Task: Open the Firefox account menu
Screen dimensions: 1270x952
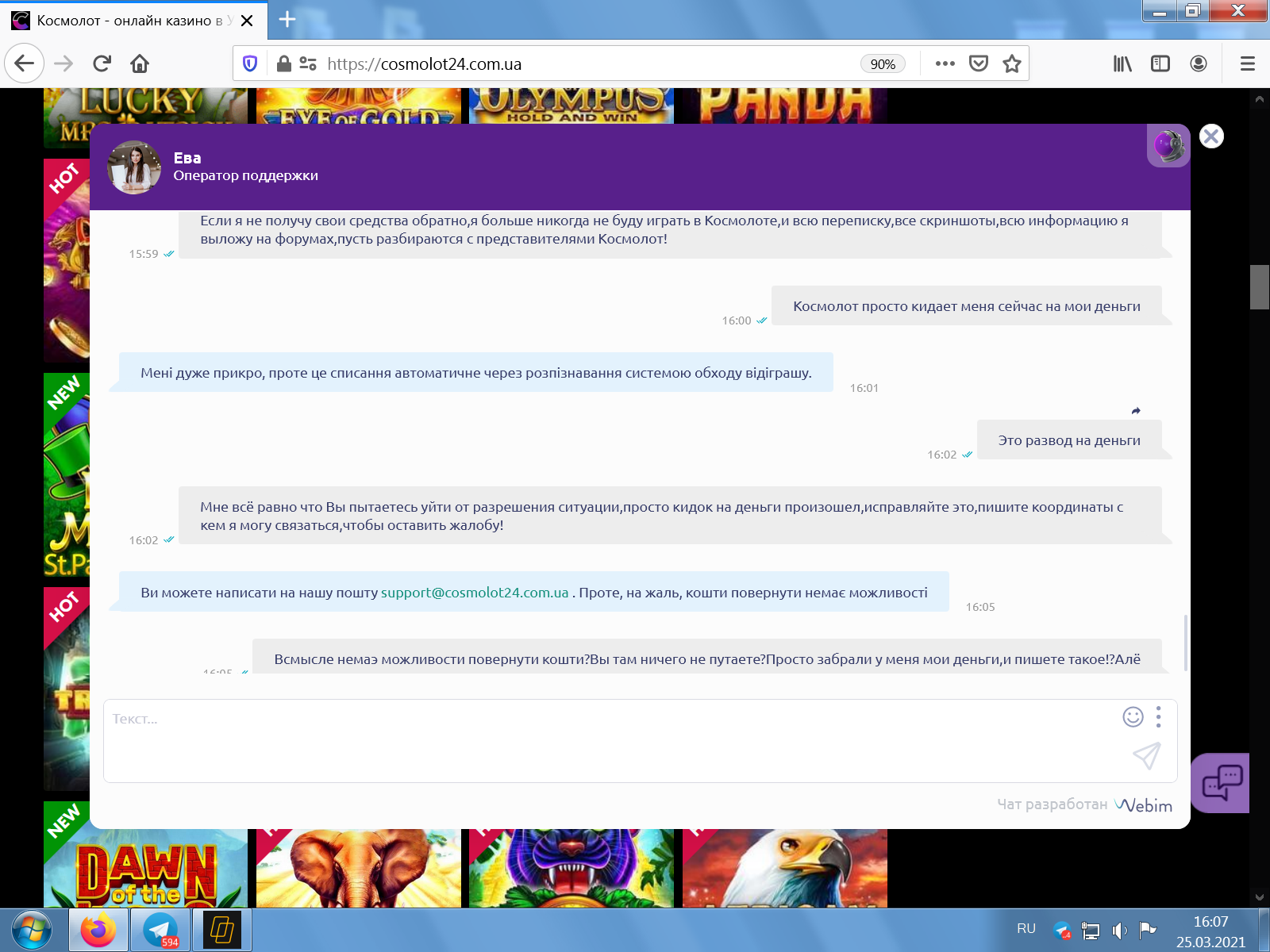Action: click(x=1199, y=63)
